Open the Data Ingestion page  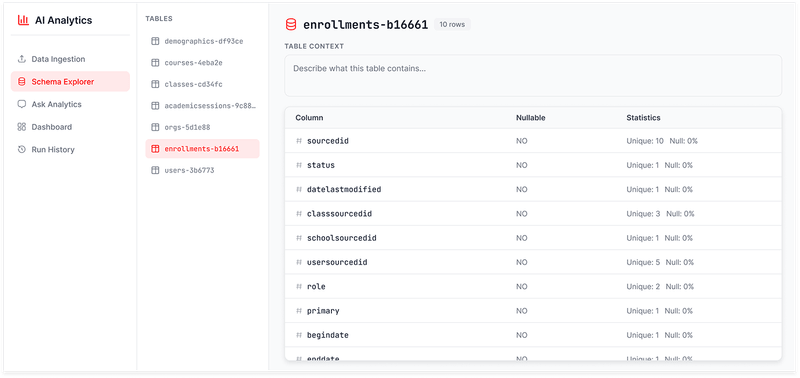[70, 59]
